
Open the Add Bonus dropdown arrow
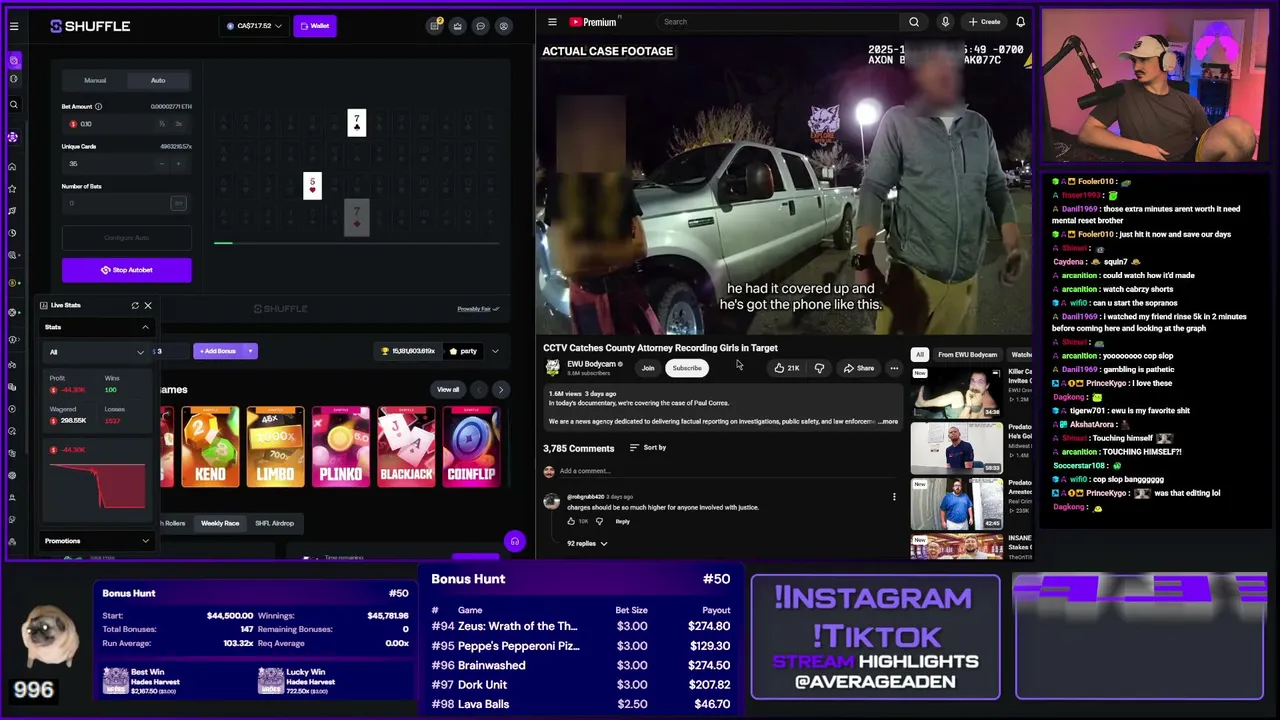click(250, 351)
